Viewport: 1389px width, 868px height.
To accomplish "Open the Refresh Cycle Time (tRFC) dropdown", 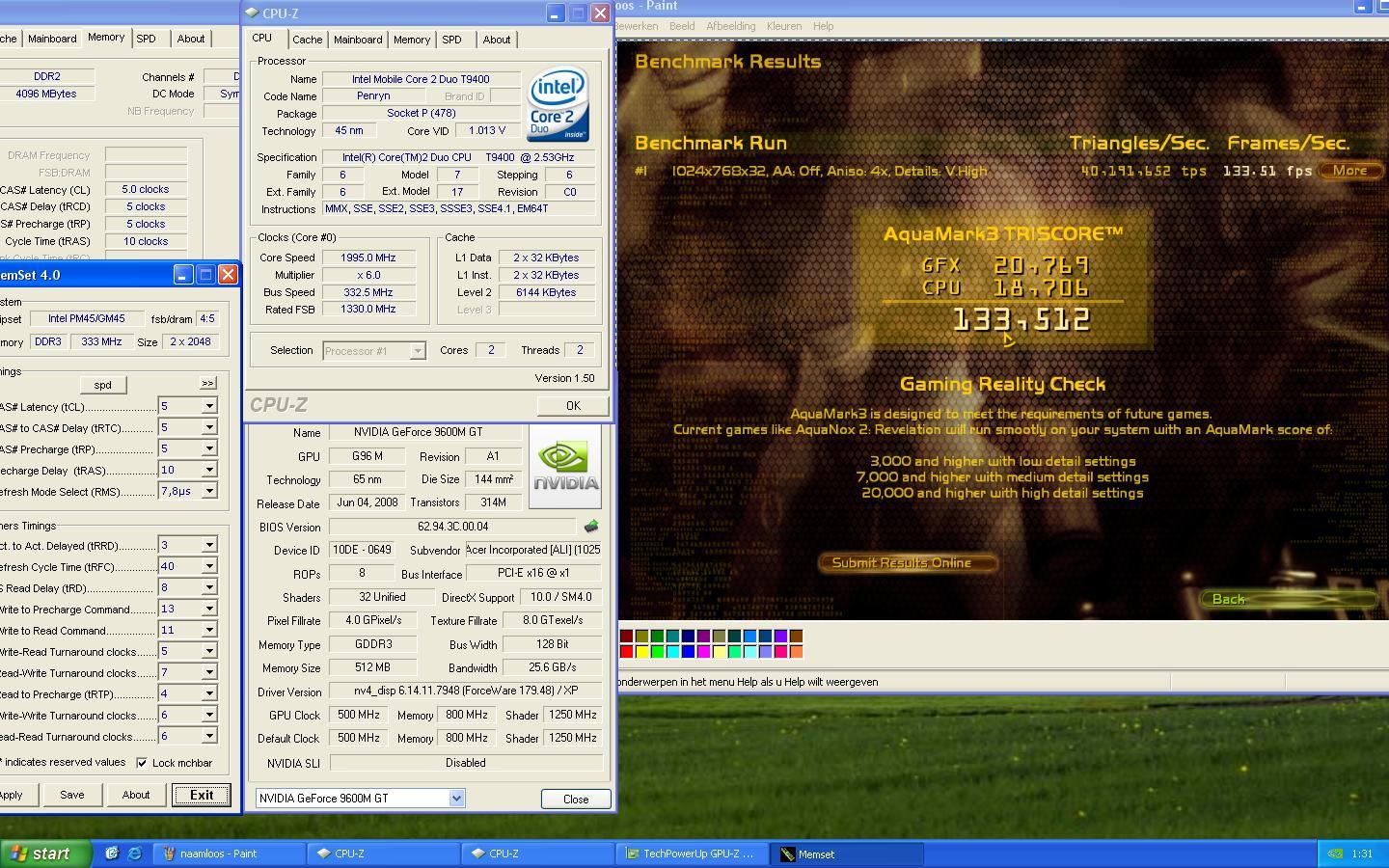I will click(x=208, y=566).
